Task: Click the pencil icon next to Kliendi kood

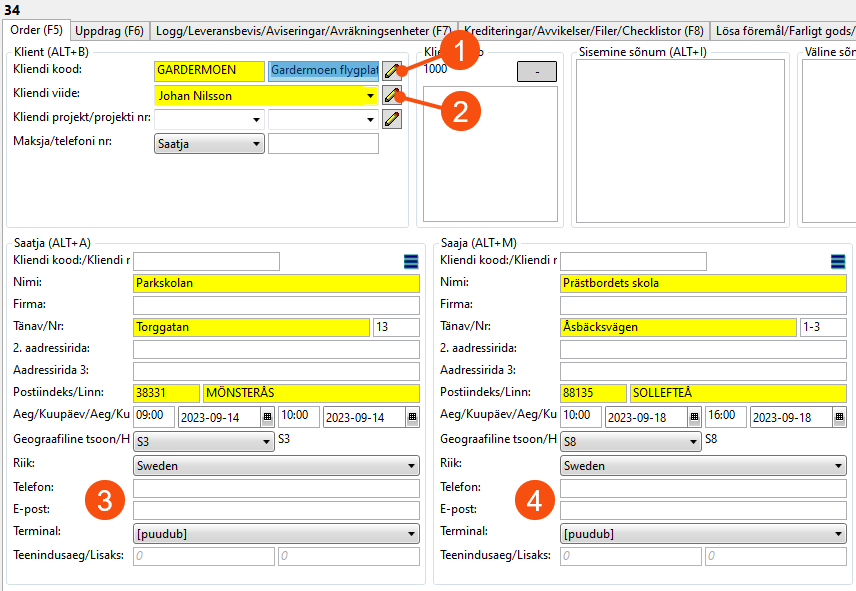Action: [393, 71]
